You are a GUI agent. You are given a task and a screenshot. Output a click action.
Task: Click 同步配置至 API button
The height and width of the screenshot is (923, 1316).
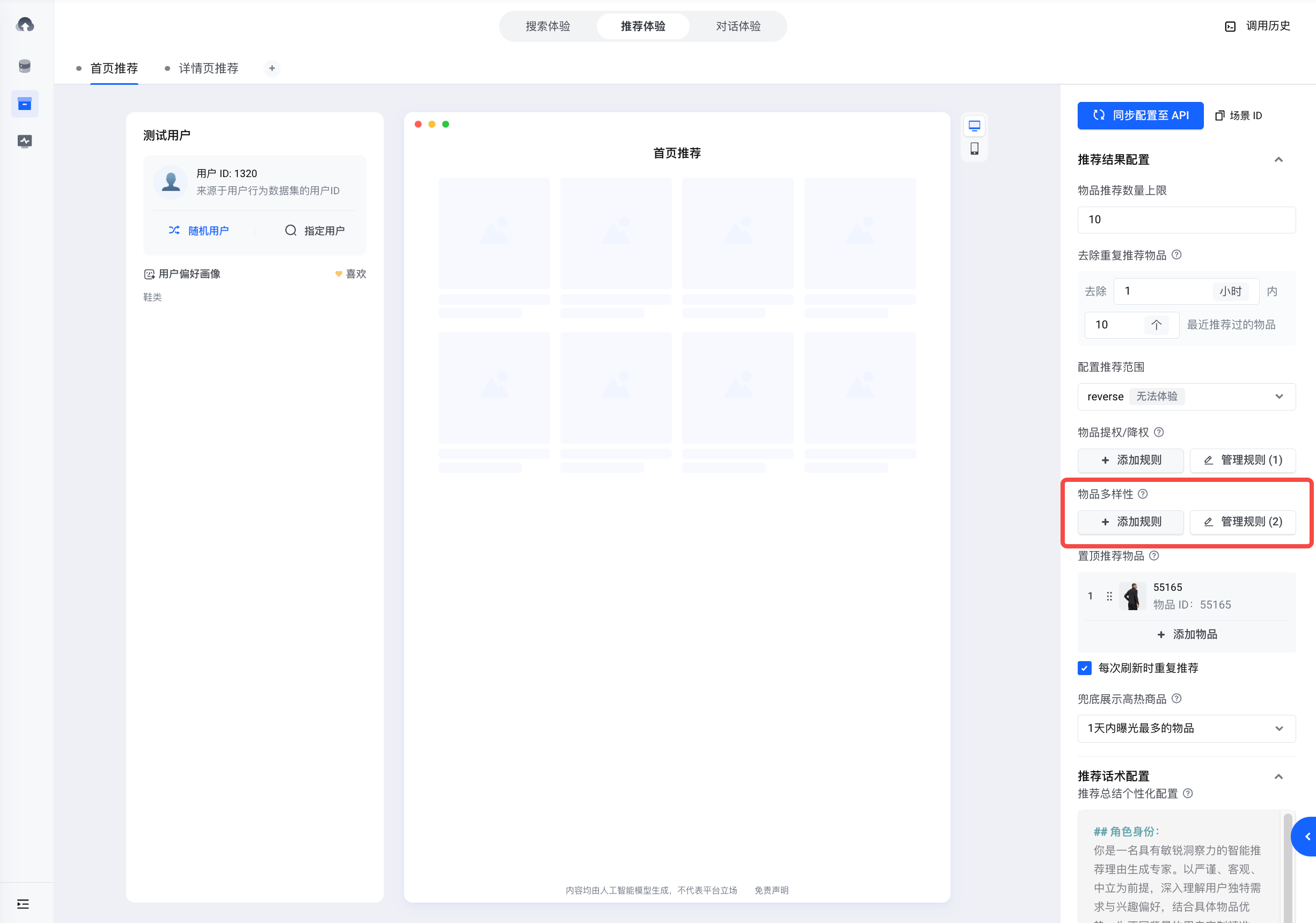(x=1139, y=116)
